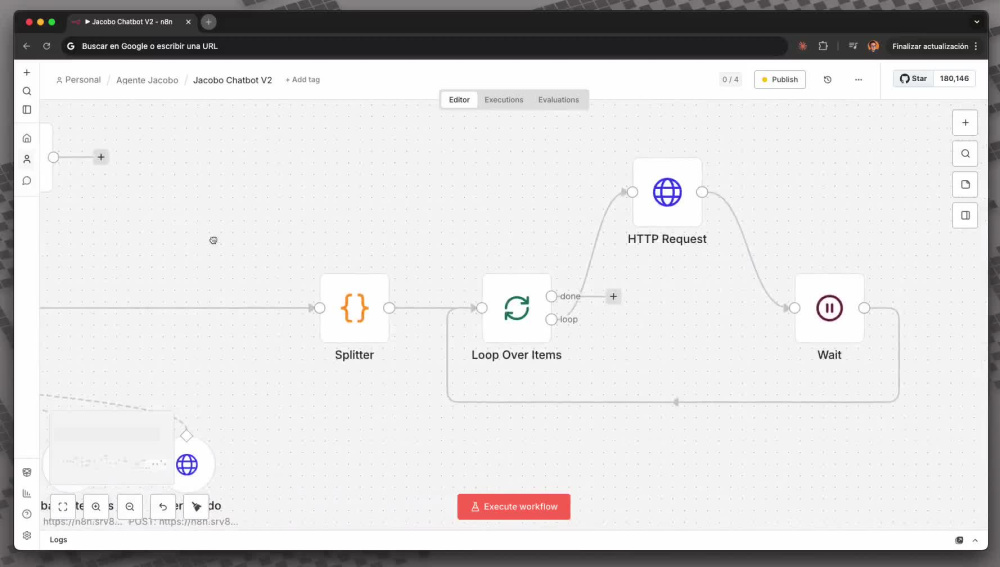1000x567 pixels.
Task: Click the Personal breadcrumb link
Action: click(x=78, y=80)
